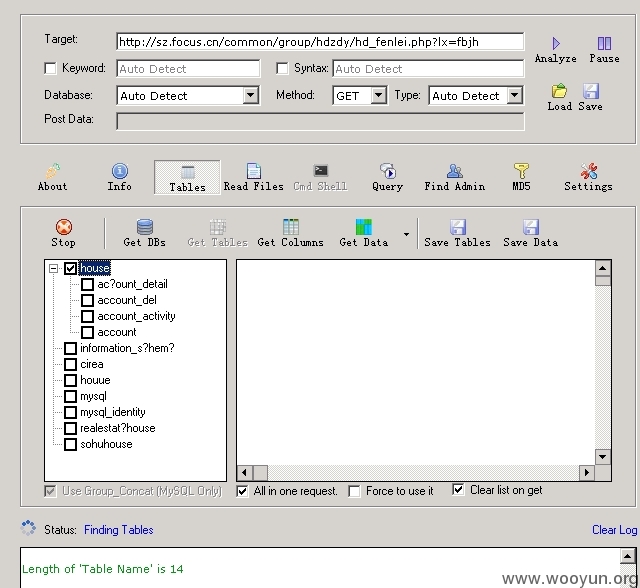
Task: Click Get Columns toolbar button
Action: click(x=291, y=233)
